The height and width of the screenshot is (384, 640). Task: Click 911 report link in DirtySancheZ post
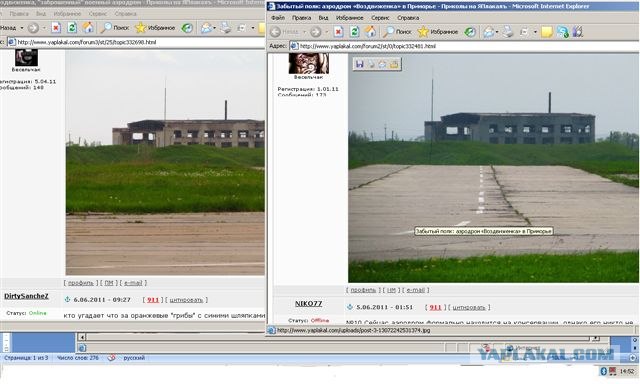click(153, 300)
